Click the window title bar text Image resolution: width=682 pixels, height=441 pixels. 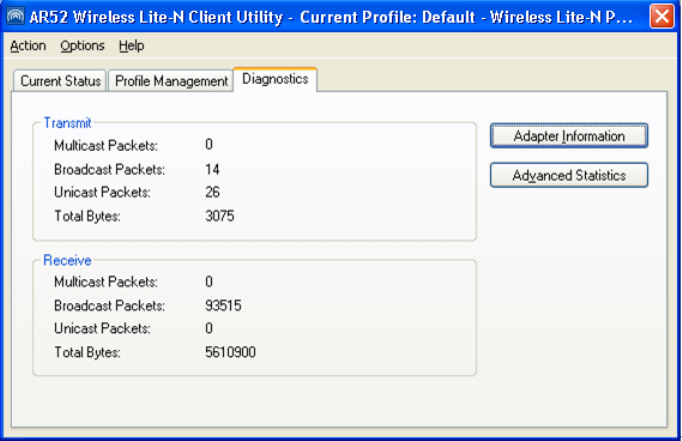[331, 17]
